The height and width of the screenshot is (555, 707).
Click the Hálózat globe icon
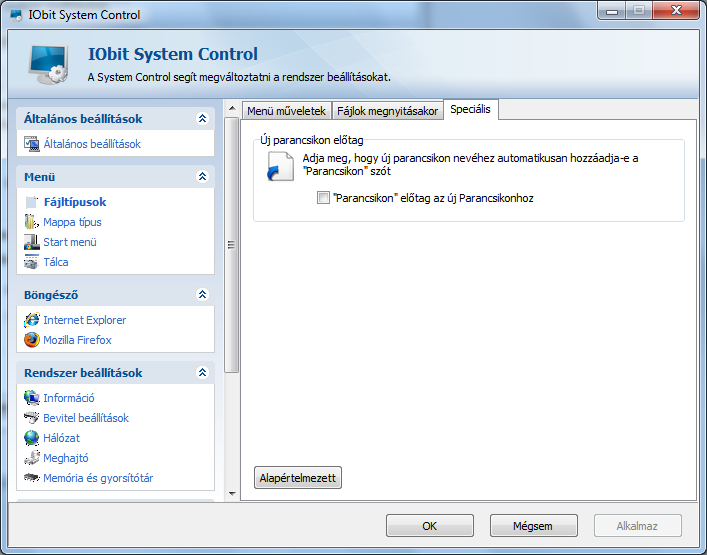32,438
